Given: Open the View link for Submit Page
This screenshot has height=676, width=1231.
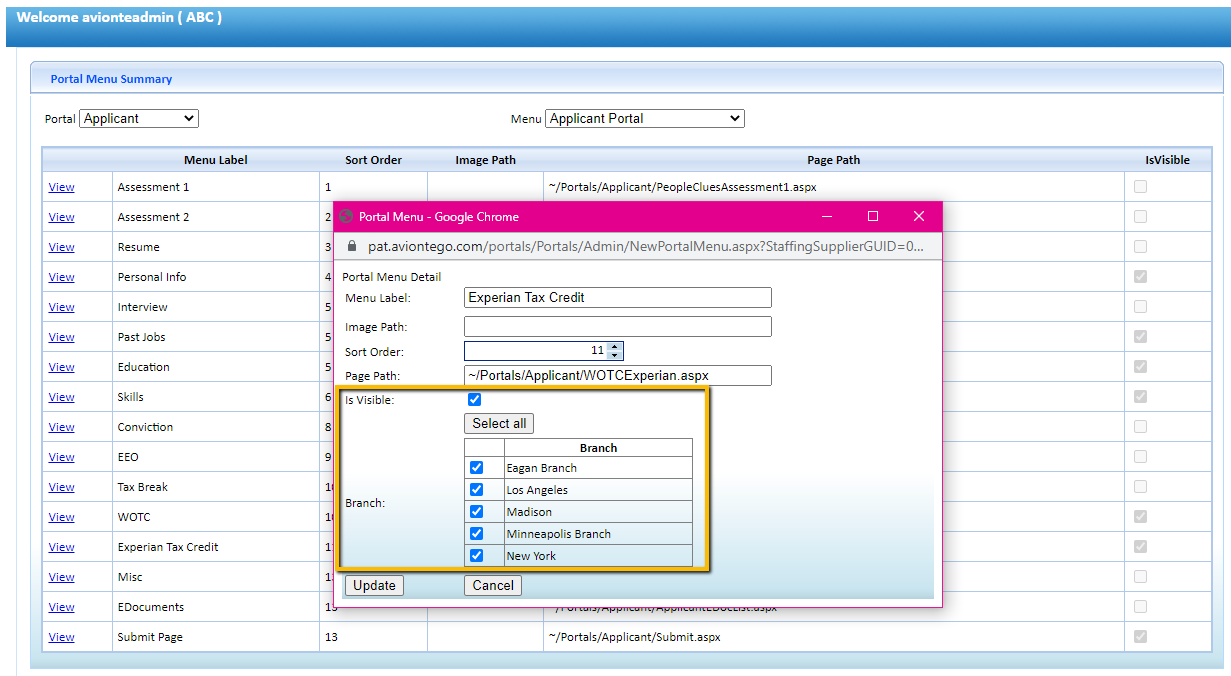Looking at the screenshot, I should point(61,637).
